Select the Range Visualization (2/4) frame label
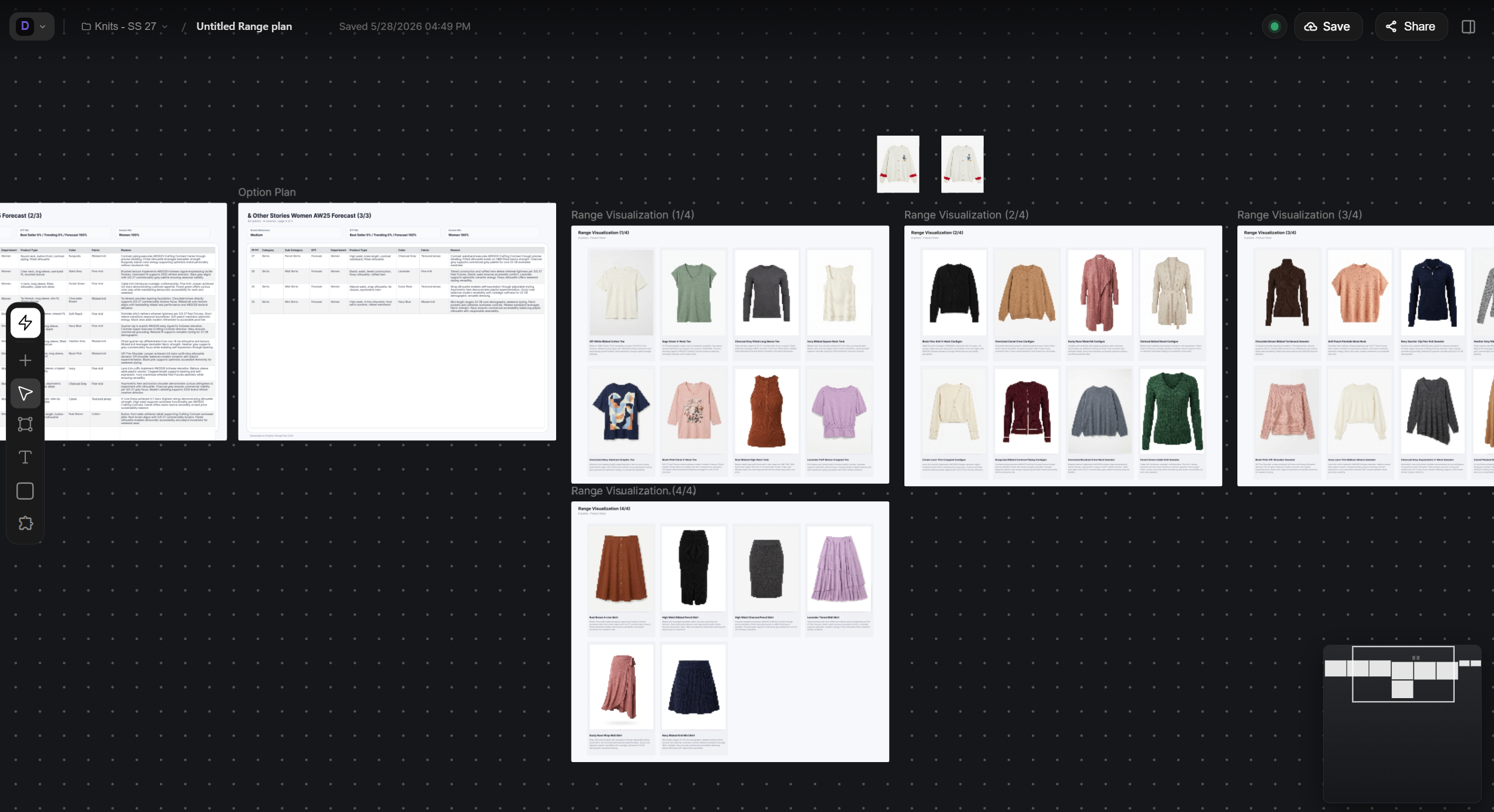 966,215
